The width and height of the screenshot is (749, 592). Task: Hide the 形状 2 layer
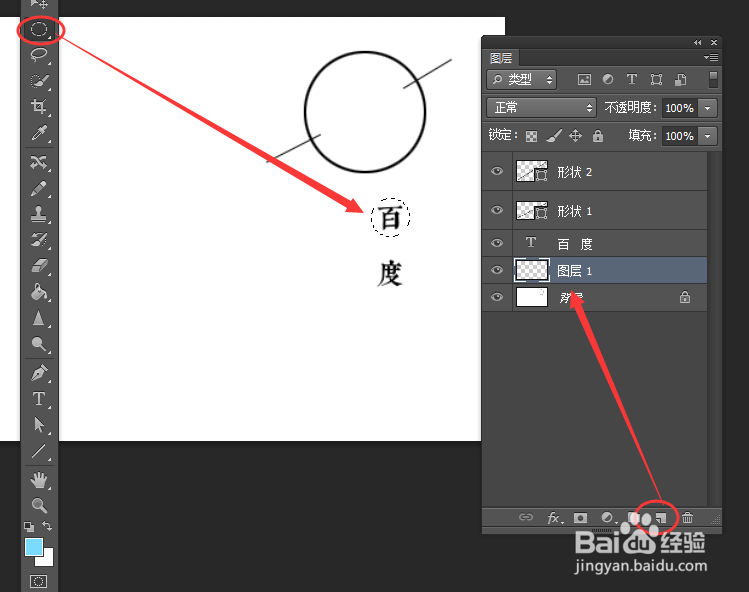[x=497, y=171]
